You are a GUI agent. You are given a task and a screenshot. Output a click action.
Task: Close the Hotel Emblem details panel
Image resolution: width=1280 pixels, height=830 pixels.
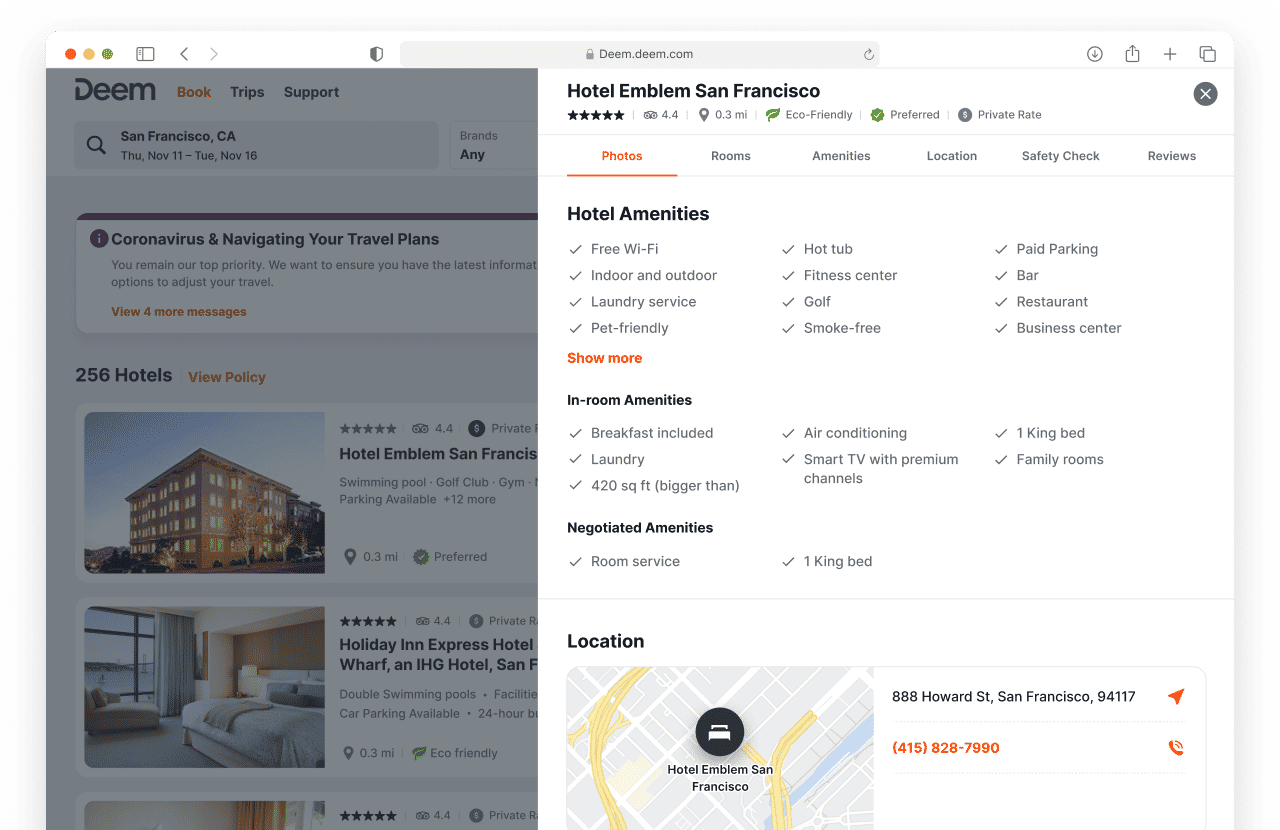pyautogui.click(x=1206, y=94)
